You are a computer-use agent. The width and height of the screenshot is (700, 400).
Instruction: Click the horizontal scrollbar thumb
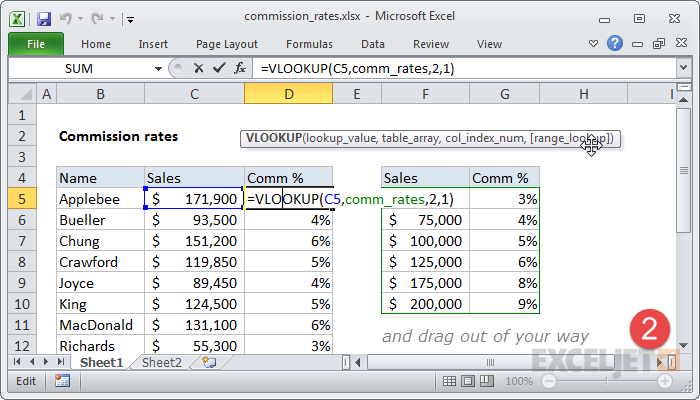pos(490,362)
